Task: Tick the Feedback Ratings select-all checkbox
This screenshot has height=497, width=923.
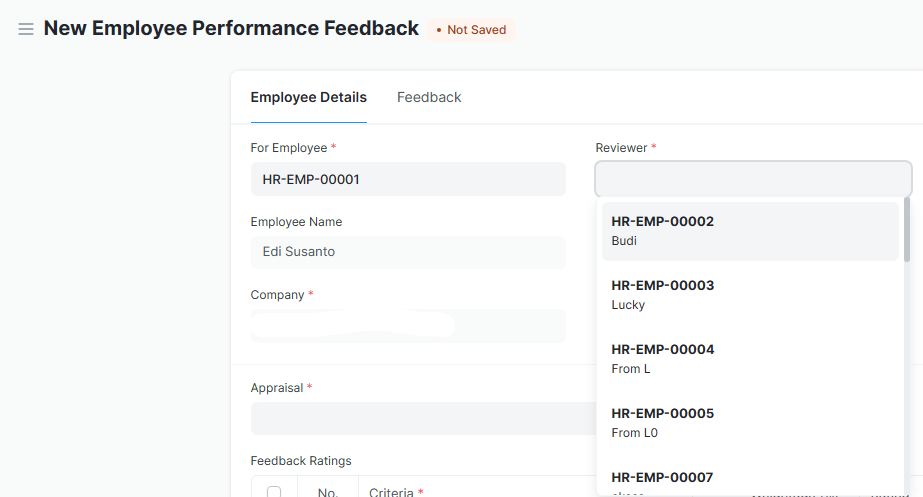Action: pyautogui.click(x=274, y=491)
